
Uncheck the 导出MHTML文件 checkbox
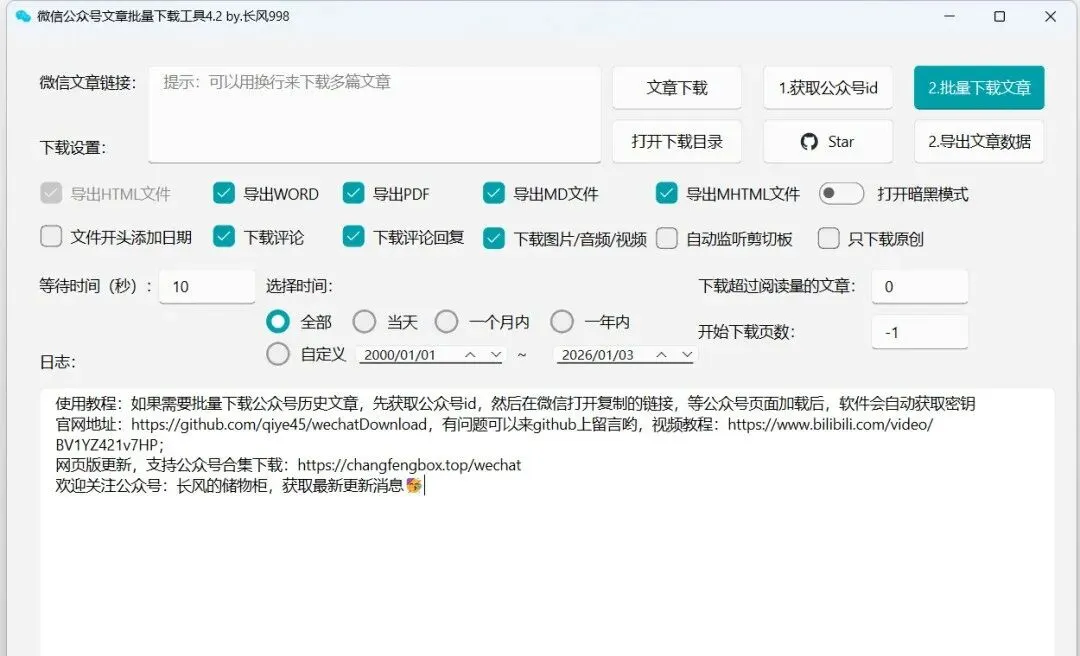[667, 193]
